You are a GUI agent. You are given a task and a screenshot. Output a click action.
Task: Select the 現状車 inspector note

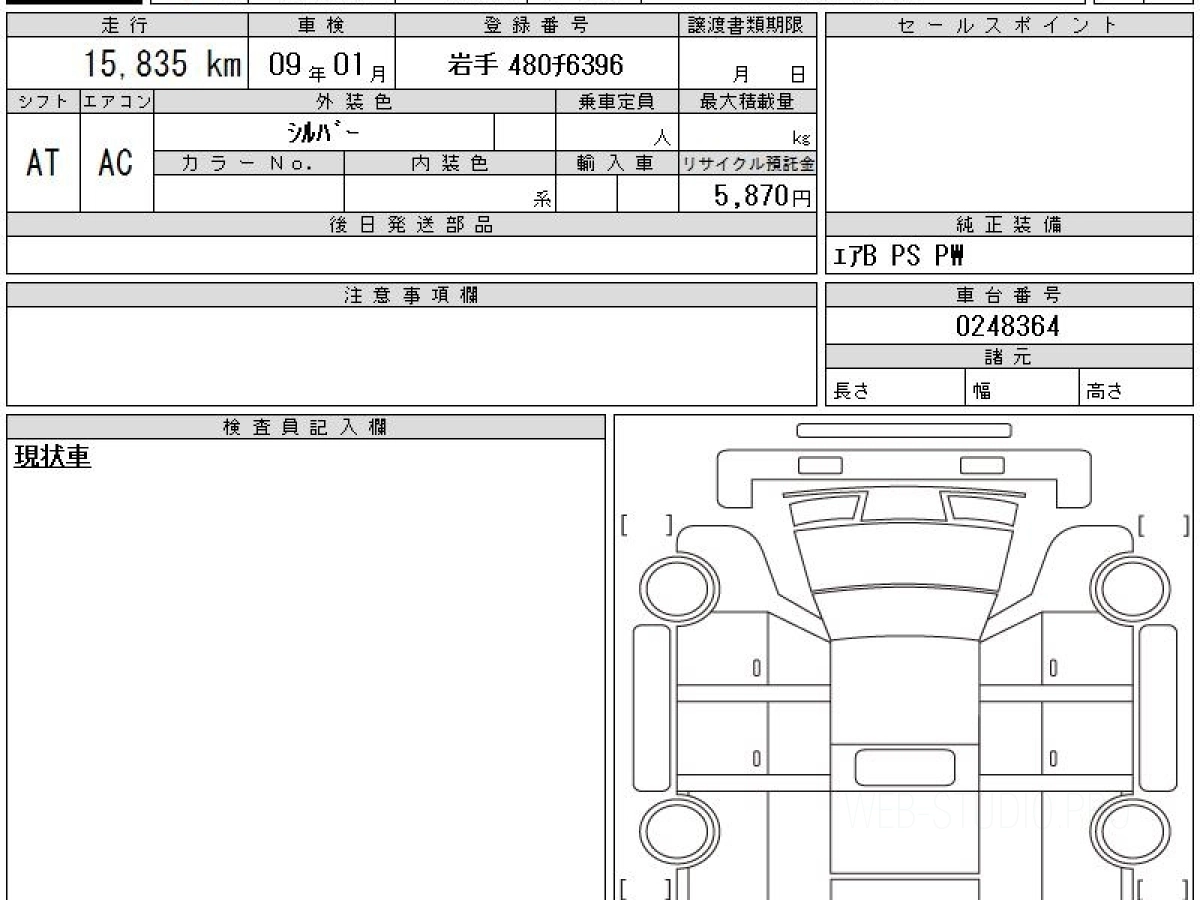pos(53,457)
